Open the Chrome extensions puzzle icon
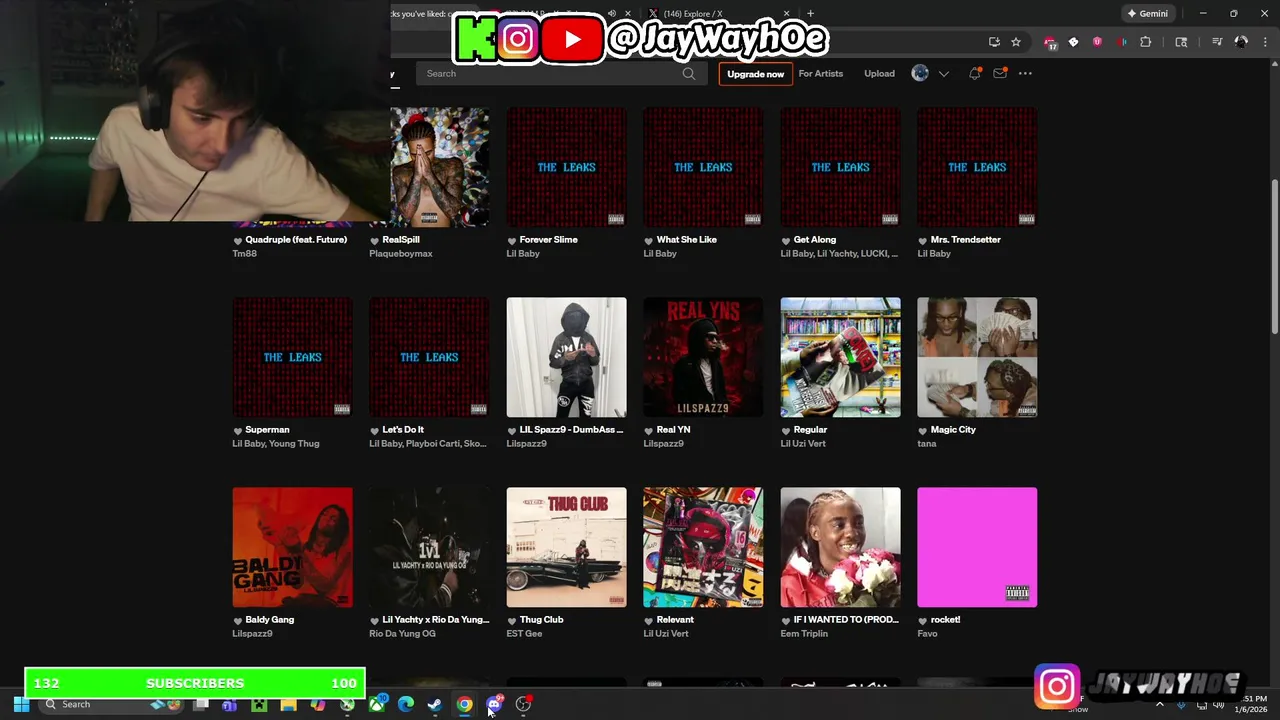Image resolution: width=1280 pixels, height=720 pixels. coord(1146,42)
